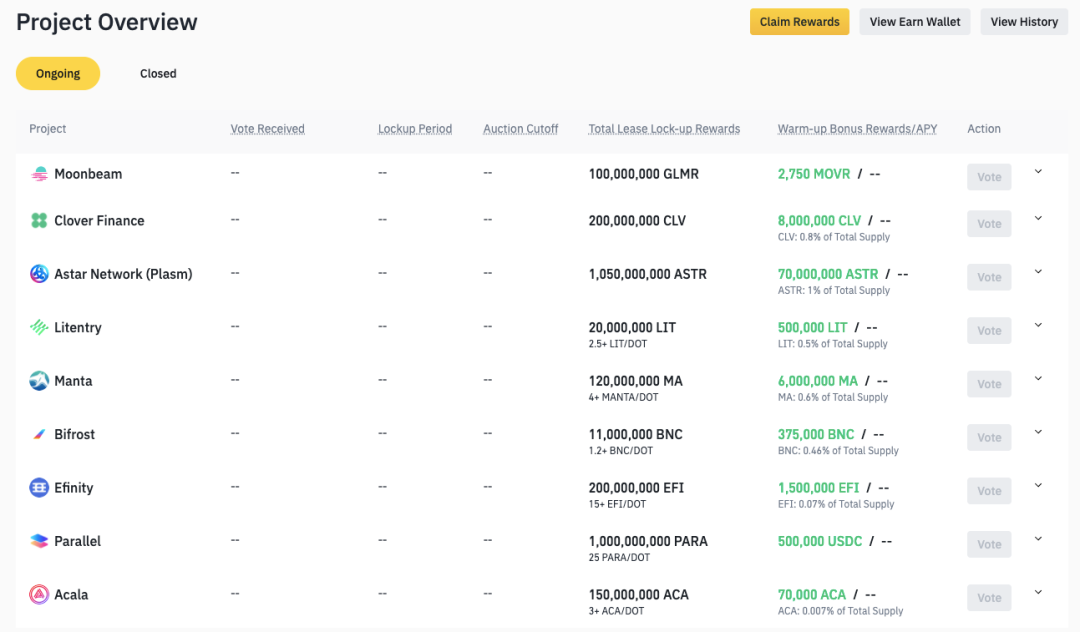Click the 100,000,000 GLMR reward amount
1080x632 pixels.
tap(643, 174)
